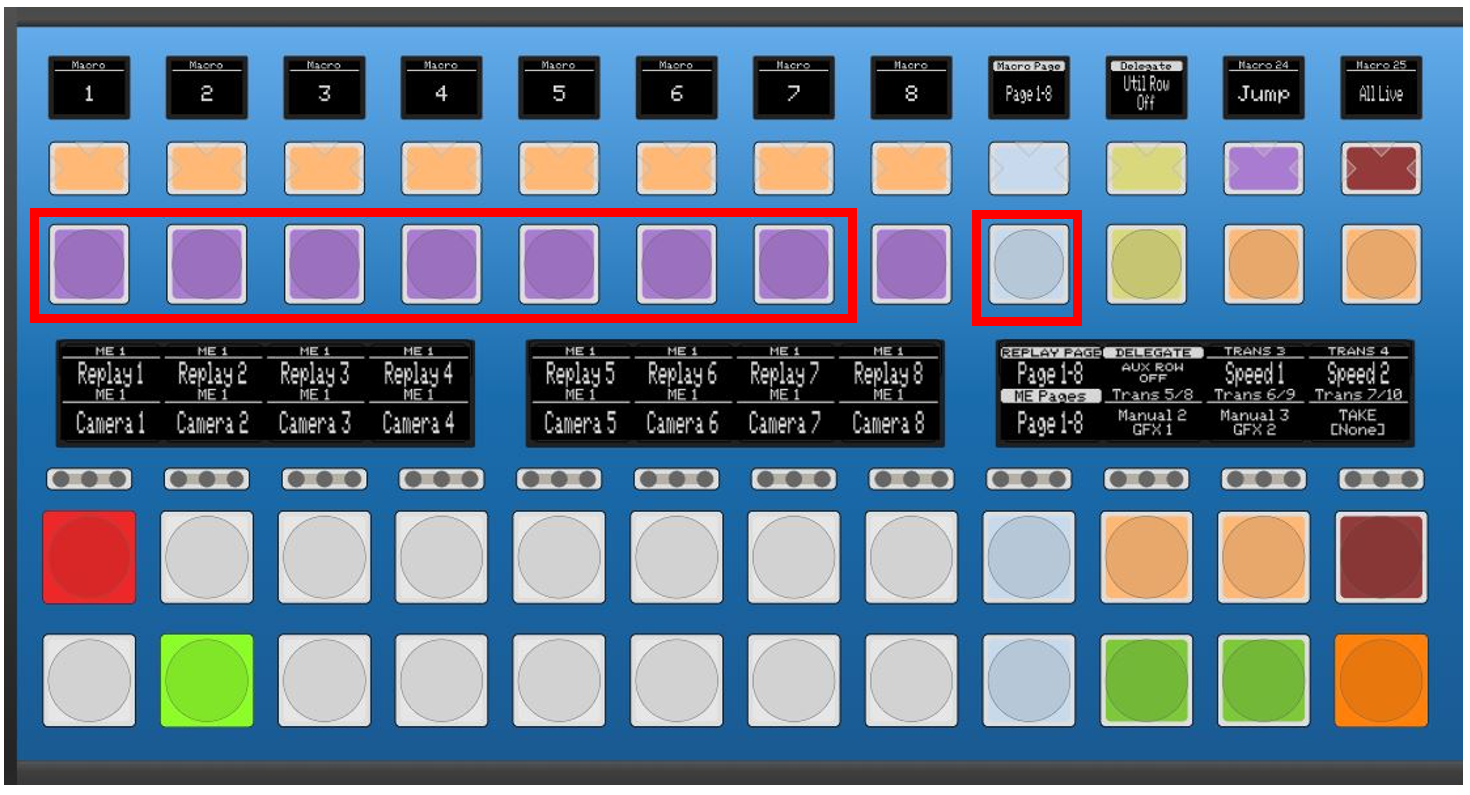Click three-dot indicator above the dark red button
The height and width of the screenshot is (795, 1470).
point(1381,480)
